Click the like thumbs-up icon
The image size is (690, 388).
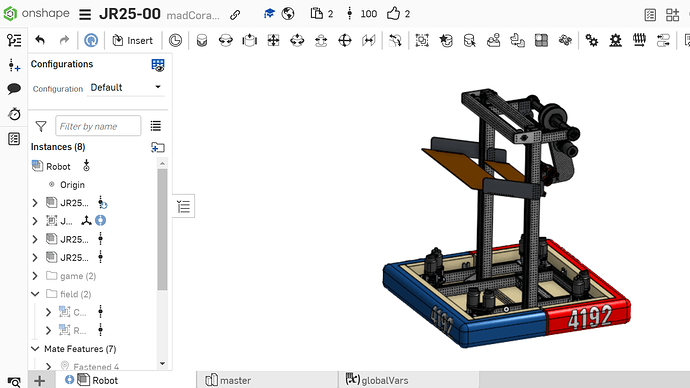[393, 14]
